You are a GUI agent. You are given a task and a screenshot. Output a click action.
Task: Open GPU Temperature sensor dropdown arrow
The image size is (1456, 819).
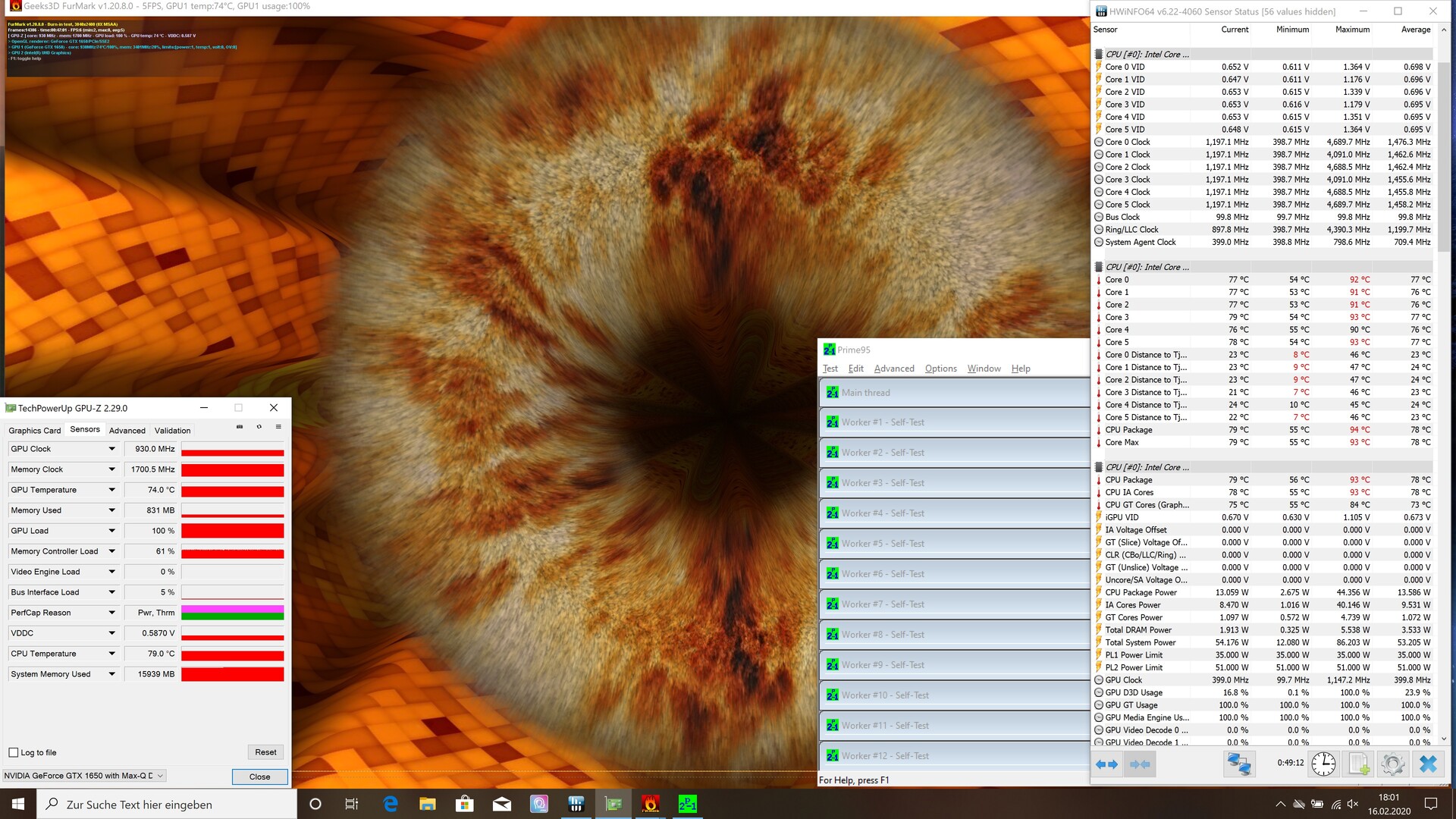pyautogui.click(x=111, y=490)
